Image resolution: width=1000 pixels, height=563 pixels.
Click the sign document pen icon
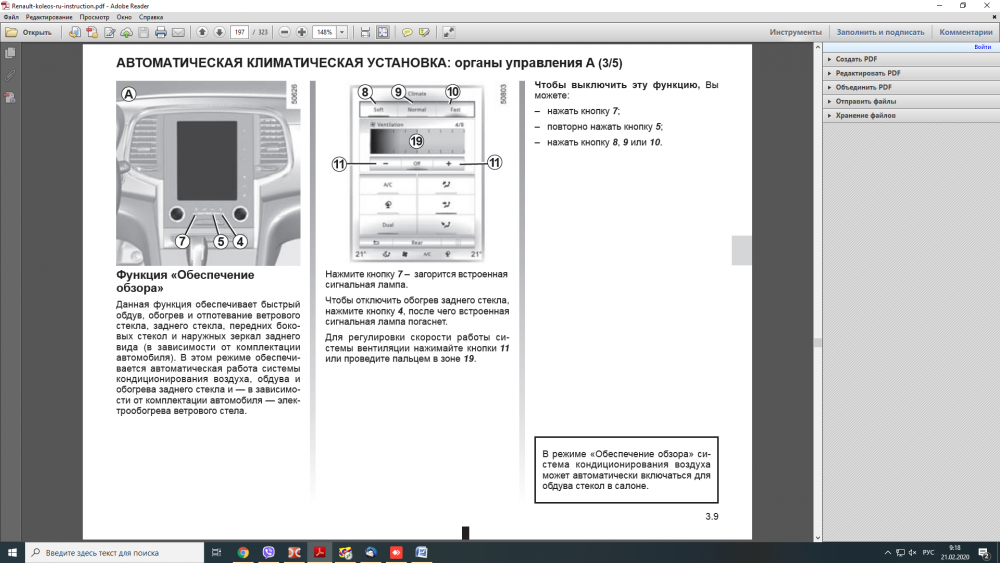pos(109,32)
